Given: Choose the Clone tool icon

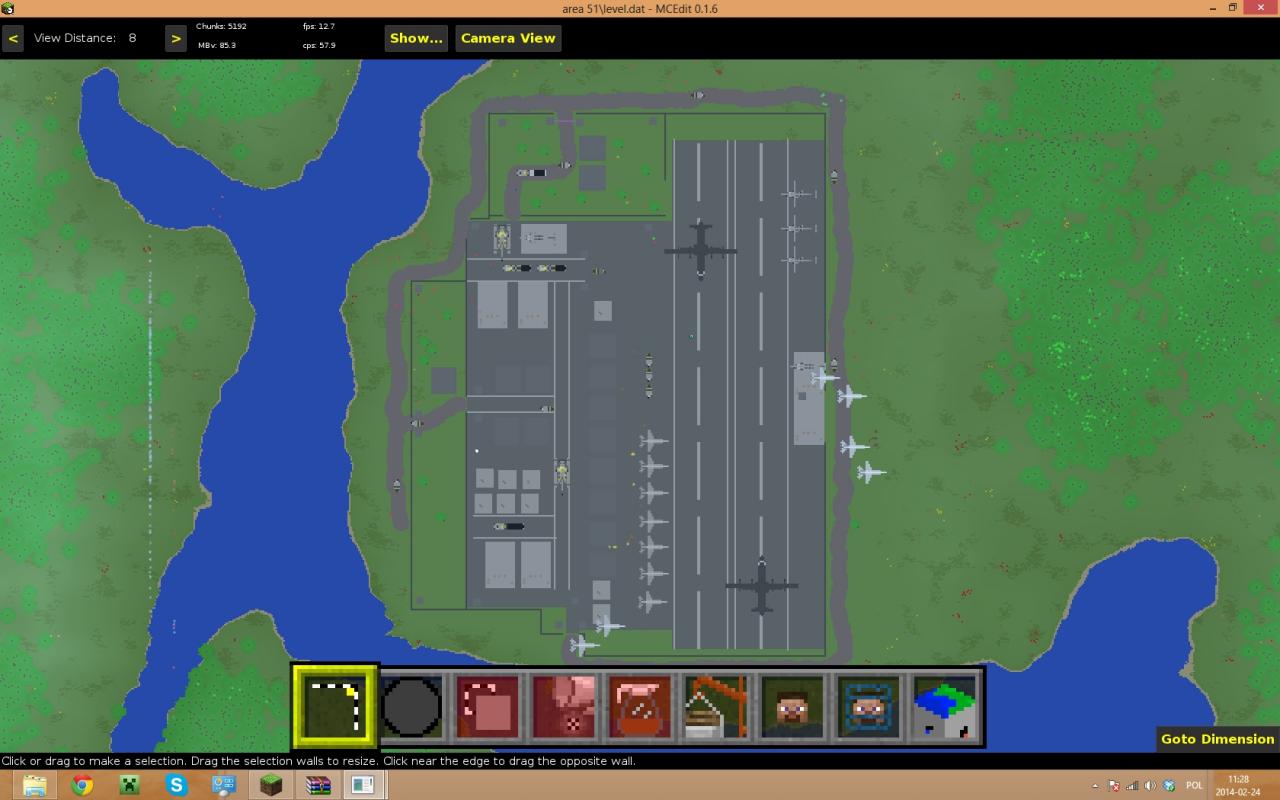Looking at the screenshot, I should point(488,707).
